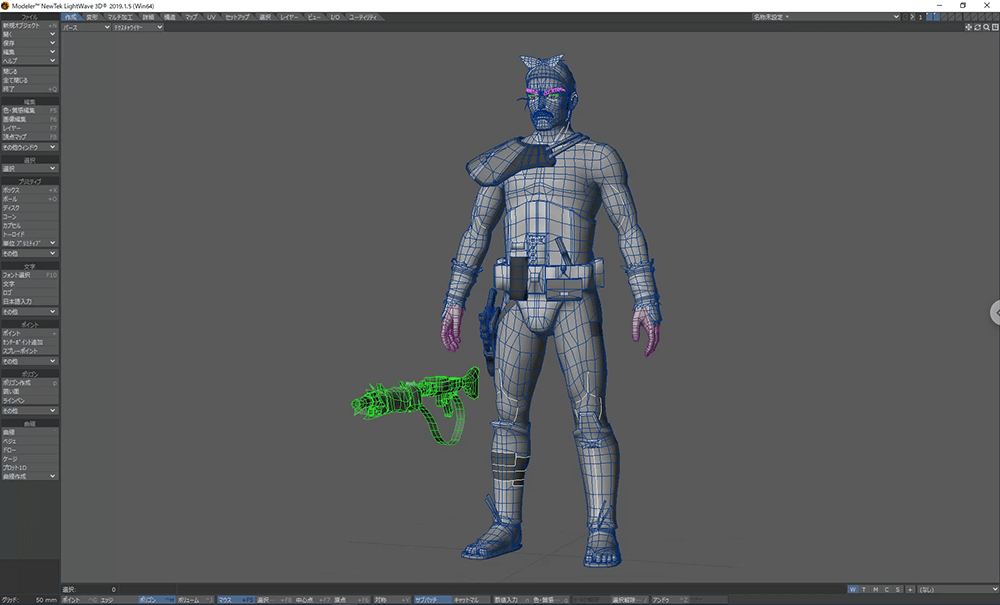1000x605 pixels.
Task: Select the ボール primitive tool
Action: [29, 199]
